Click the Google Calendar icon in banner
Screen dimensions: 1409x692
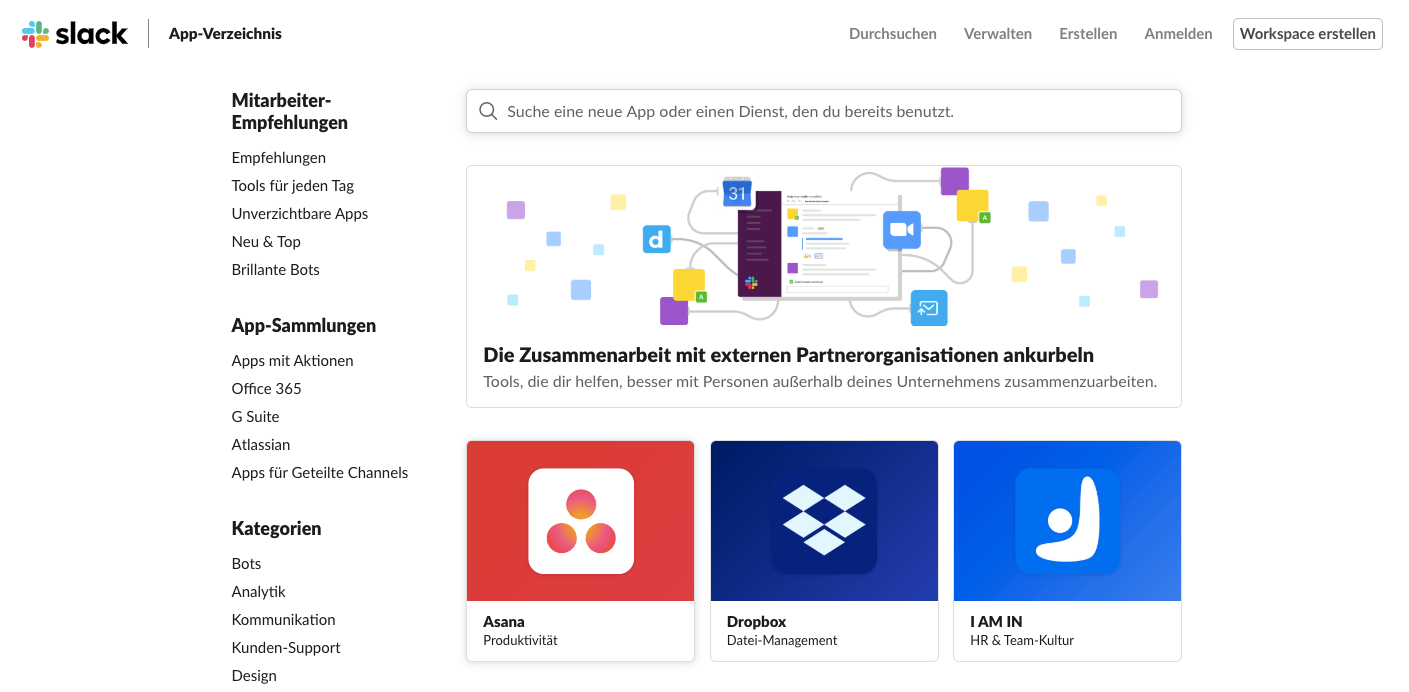pyautogui.click(x=737, y=192)
